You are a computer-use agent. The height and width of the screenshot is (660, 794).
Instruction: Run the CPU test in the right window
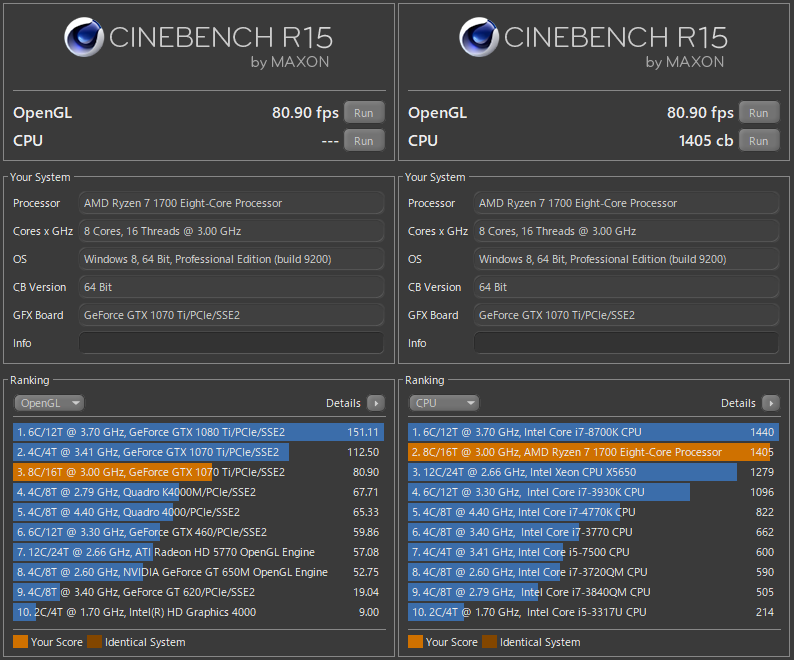(759, 141)
